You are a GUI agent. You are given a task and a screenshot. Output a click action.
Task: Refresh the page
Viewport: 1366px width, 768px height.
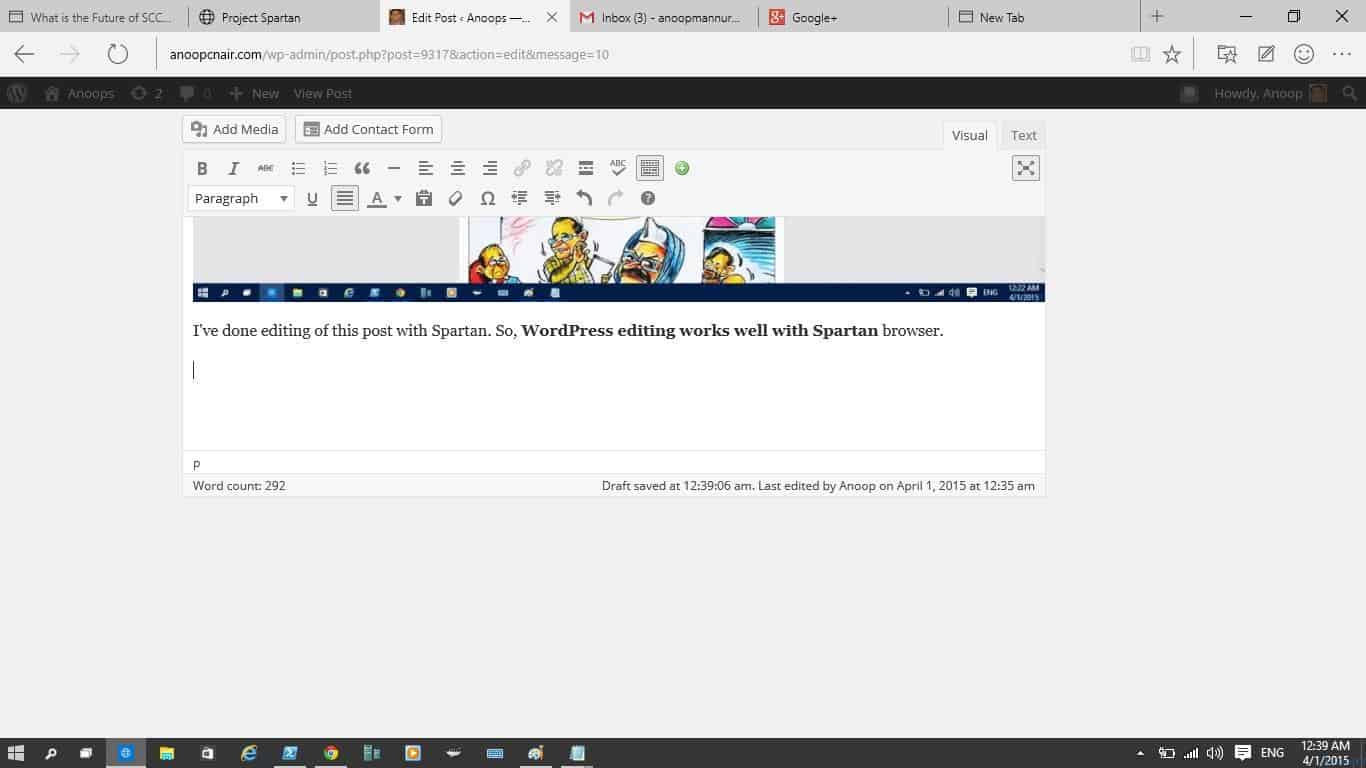click(118, 54)
